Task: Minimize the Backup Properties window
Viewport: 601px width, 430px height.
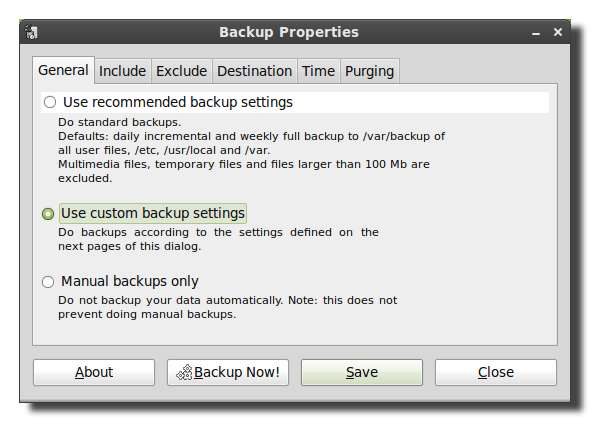Action: pyautogui.click(x=539, y=32)
